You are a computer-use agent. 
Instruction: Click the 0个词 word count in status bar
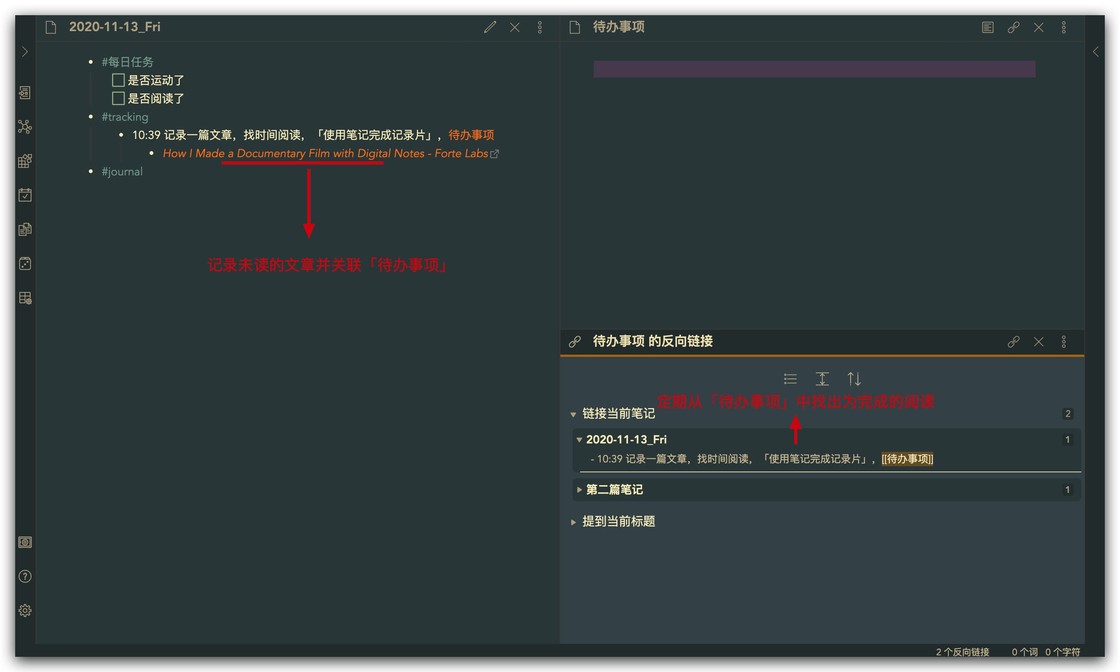[x=1024, y=652]
